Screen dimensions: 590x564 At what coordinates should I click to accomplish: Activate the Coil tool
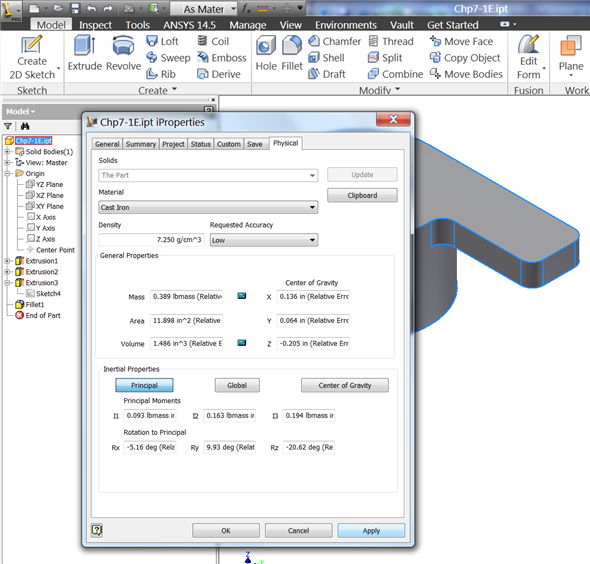coord(213,41)
